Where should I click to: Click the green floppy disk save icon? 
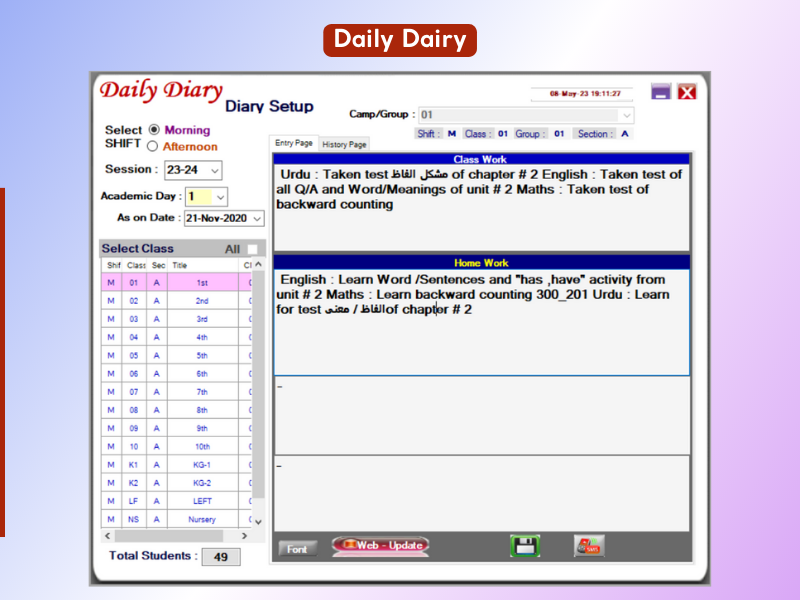pyautogui.click(x=525, y=546)
